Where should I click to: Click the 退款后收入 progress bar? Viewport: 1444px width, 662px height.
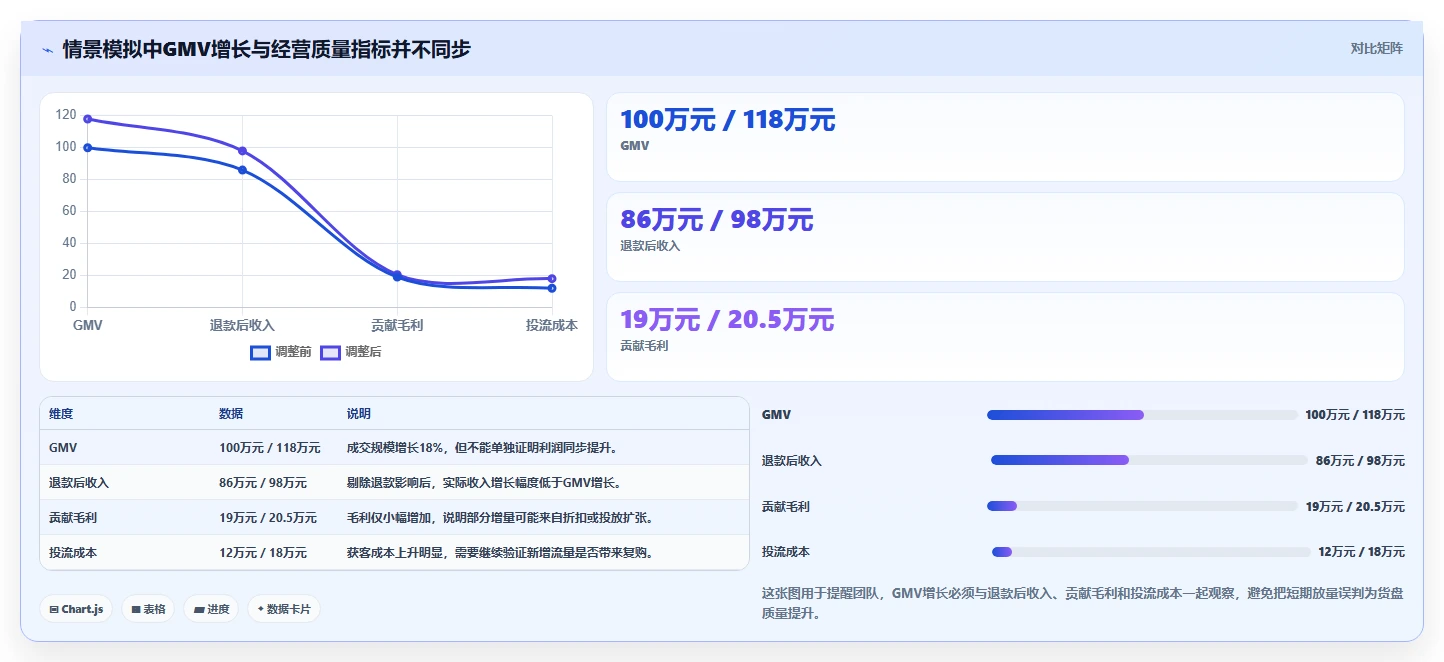pos(1149,460)
